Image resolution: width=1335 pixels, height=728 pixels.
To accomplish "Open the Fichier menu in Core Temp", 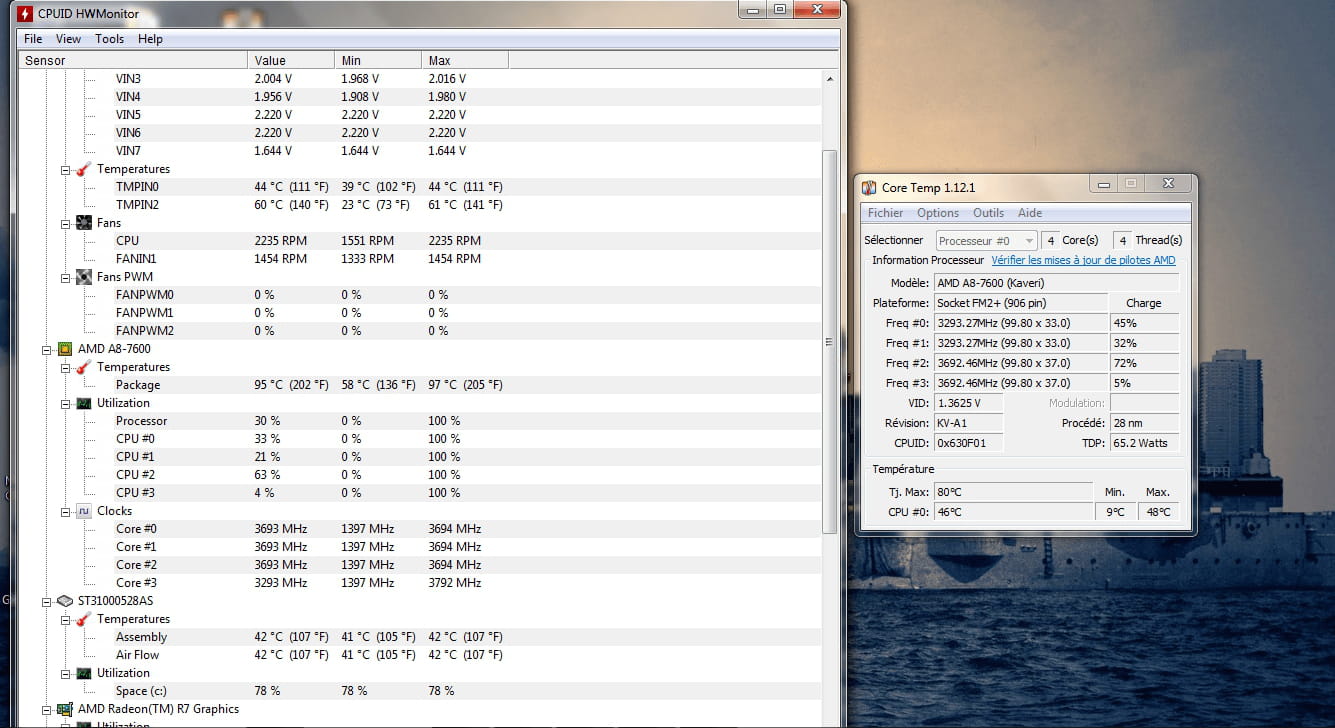I will pos(885,213).
